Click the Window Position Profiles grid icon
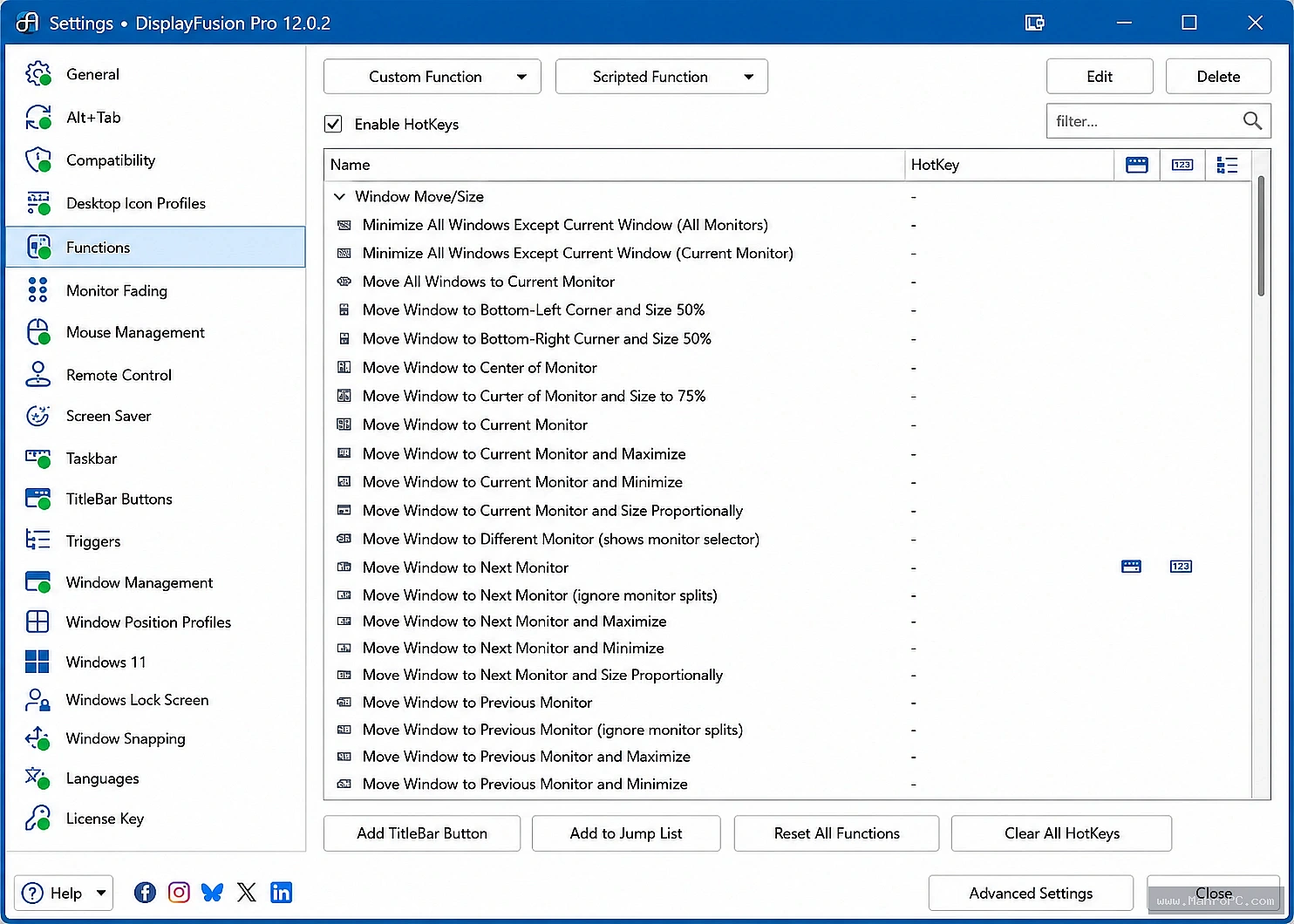 37,622
